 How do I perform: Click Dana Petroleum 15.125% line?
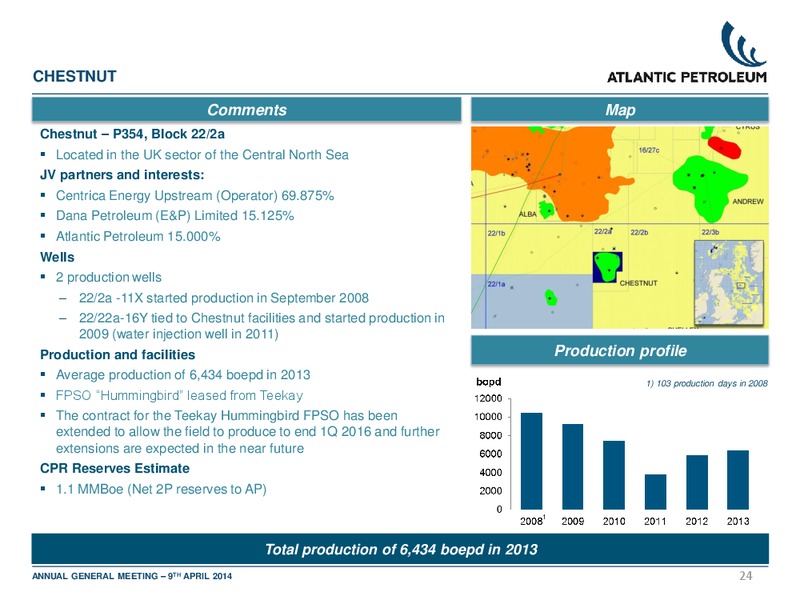point(175,216)
